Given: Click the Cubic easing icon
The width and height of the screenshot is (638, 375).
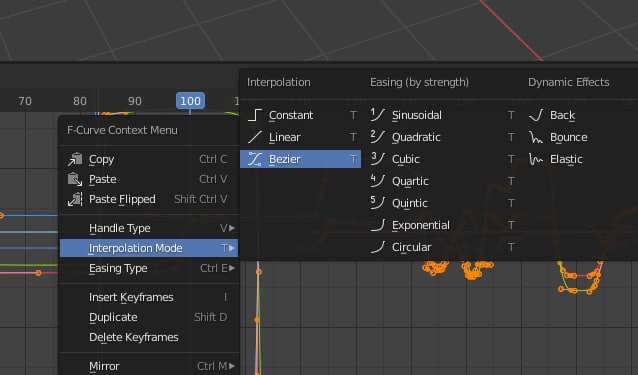Looking at the screenshot, I should (378, 159).
